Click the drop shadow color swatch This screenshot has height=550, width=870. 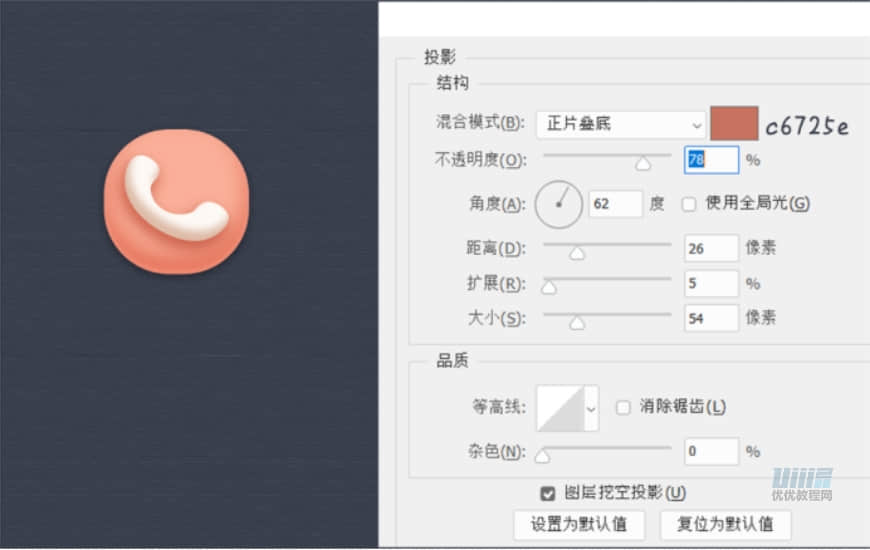click(x=734, y=123)
